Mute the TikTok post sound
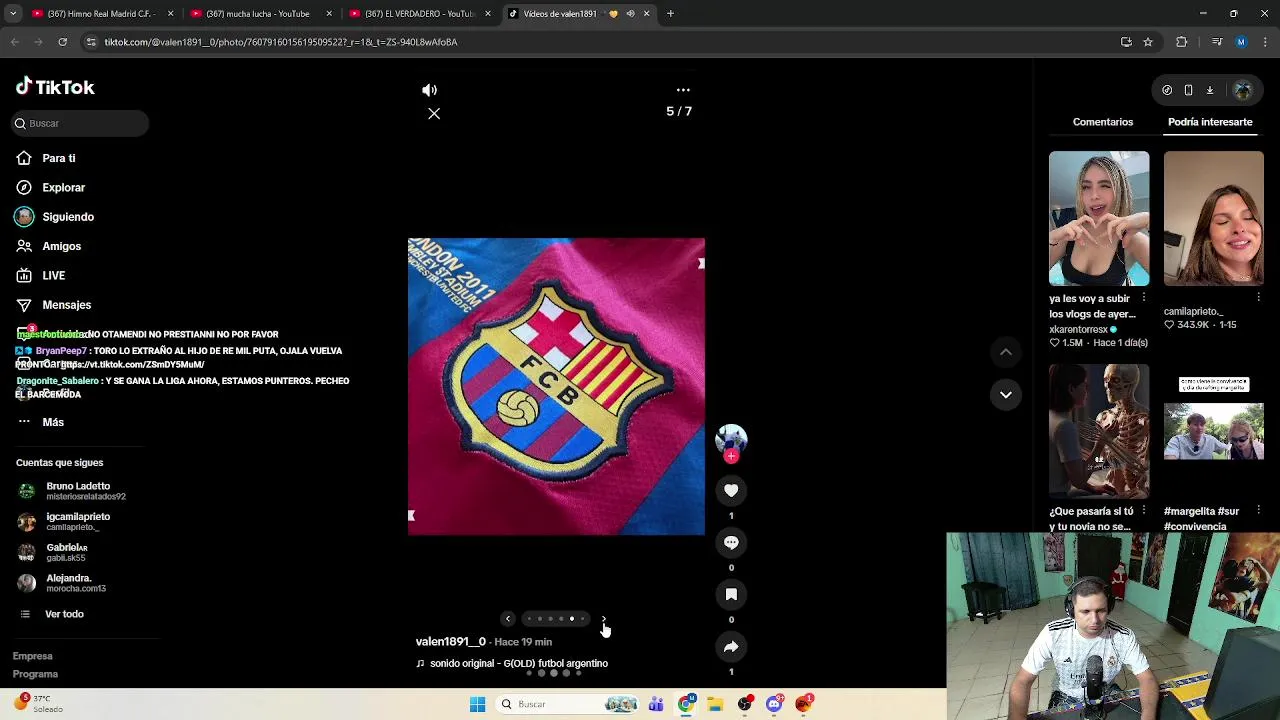Image resolution: width=1280 pixels, height=720 pixels. click(430, 90)
